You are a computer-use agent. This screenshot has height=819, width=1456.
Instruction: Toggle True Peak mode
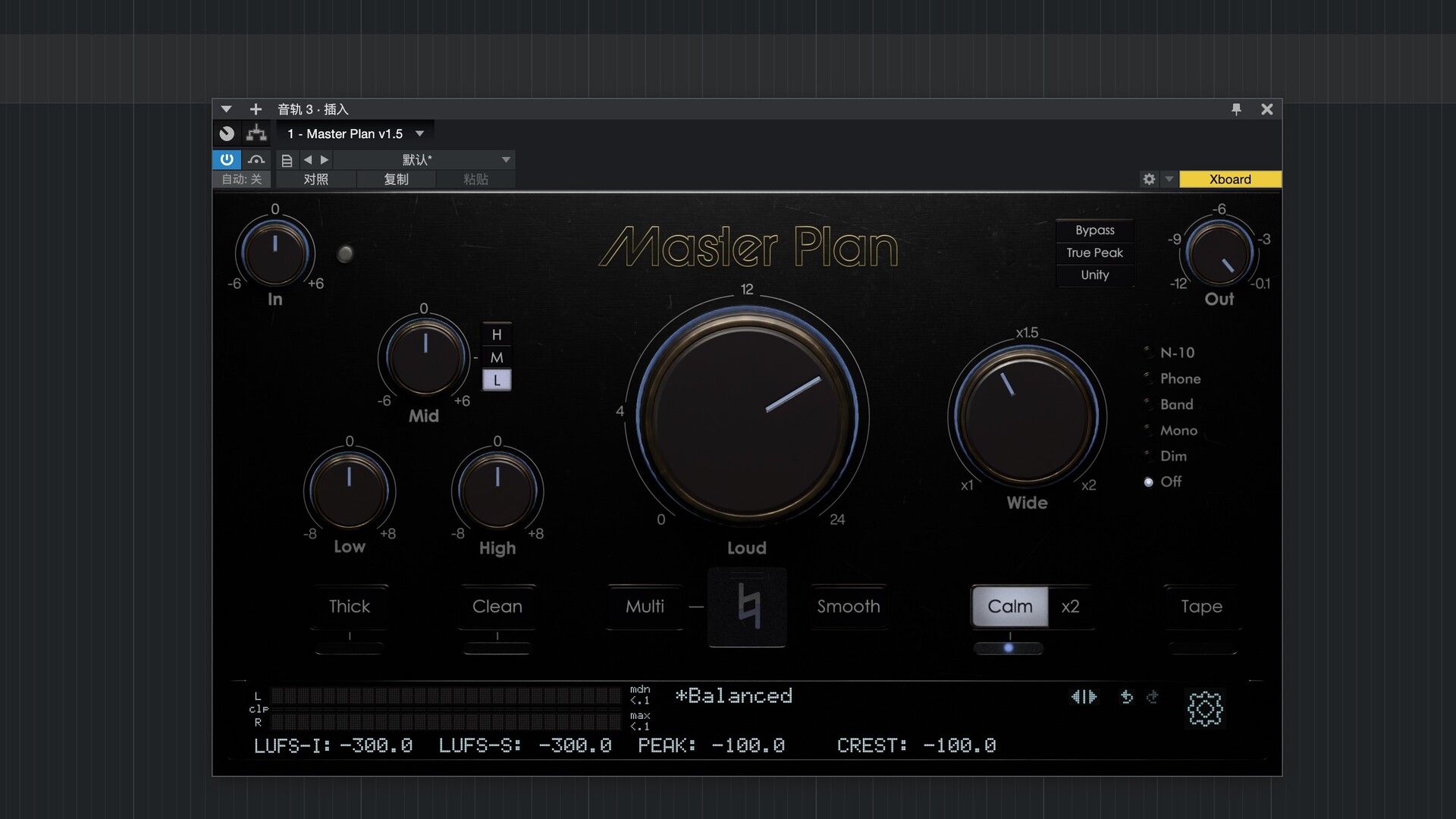(1094, 253)
